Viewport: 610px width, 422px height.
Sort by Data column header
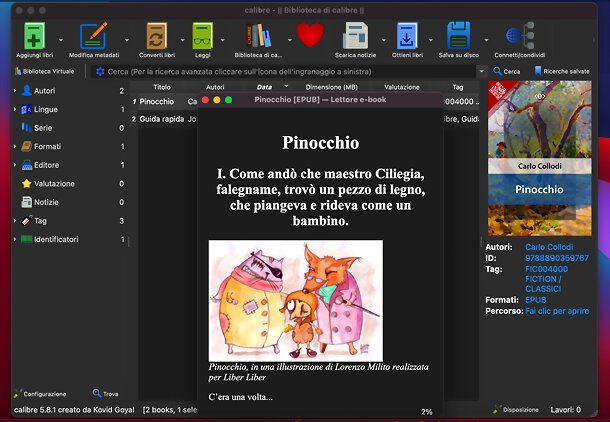coord(268,87)
